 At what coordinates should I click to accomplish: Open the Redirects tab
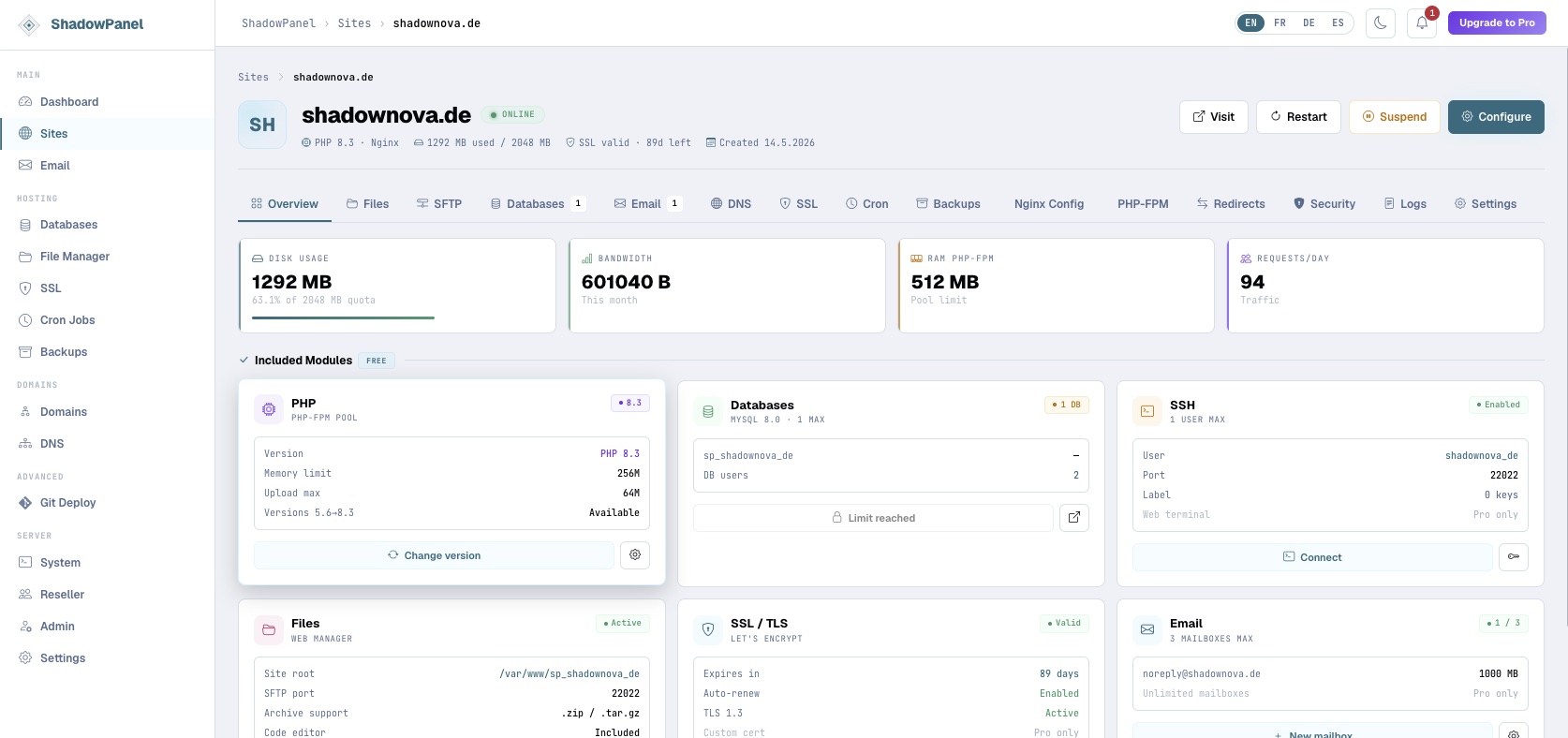(1231, 204)
